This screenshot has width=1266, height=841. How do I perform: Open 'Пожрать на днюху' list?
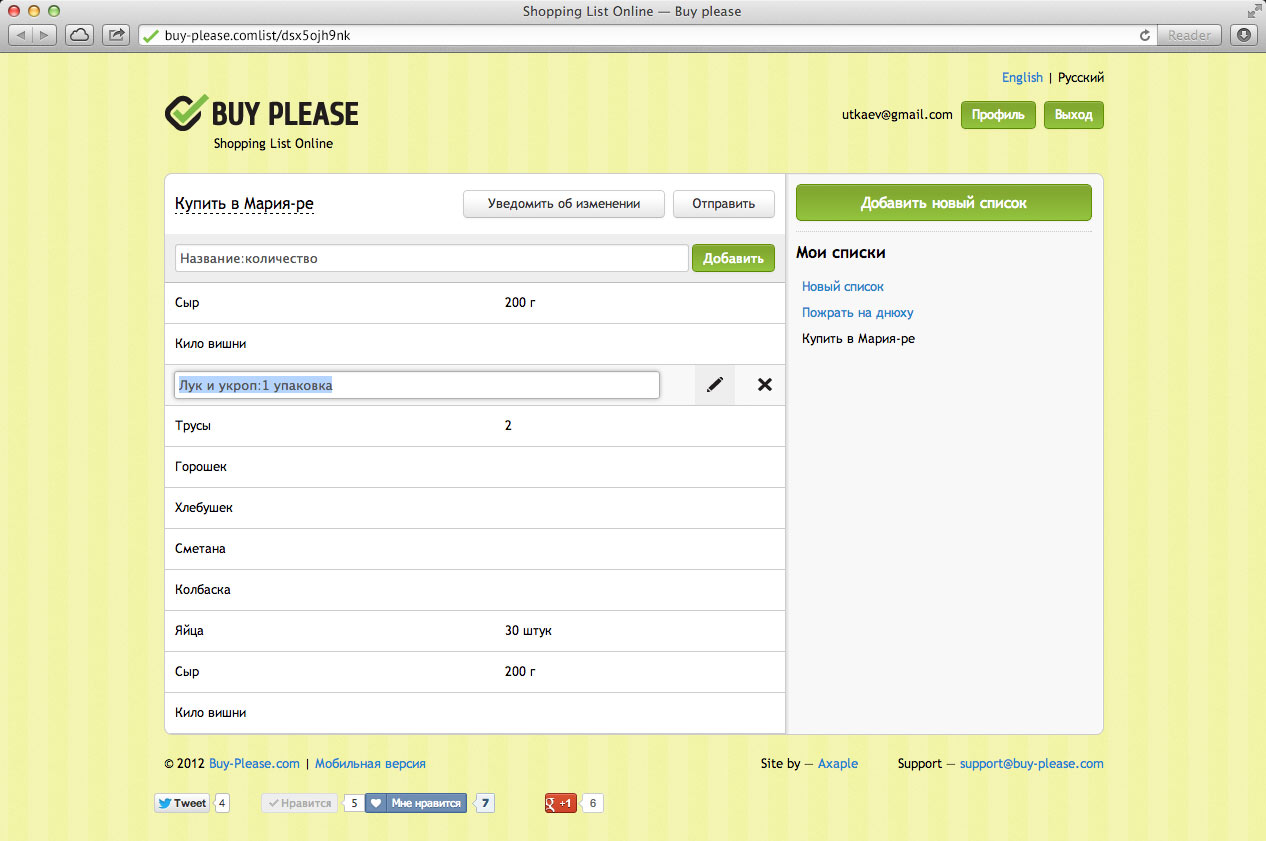click(x=857, y=313)
